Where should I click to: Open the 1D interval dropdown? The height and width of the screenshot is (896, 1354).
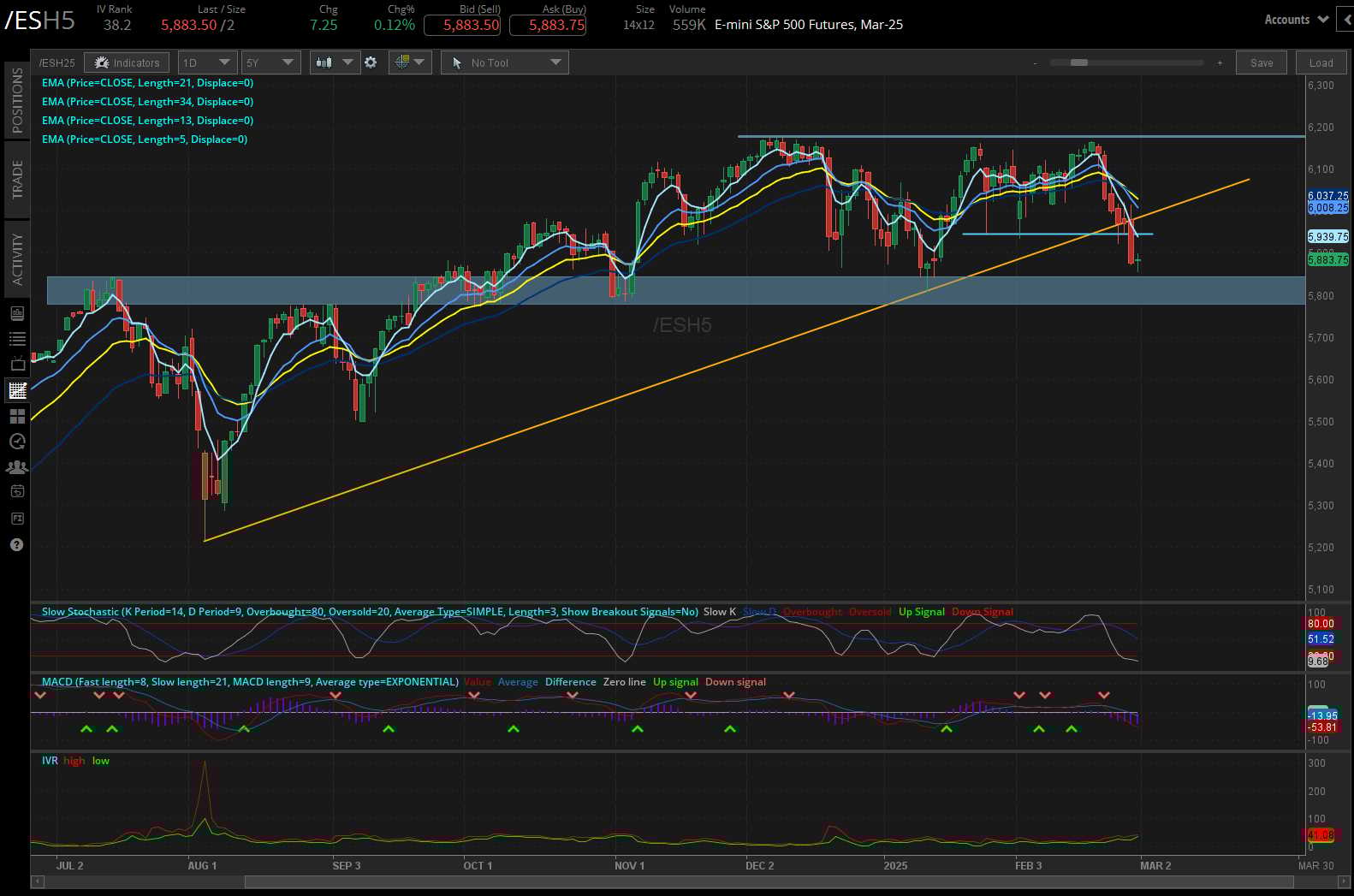(x=207, y=62)
